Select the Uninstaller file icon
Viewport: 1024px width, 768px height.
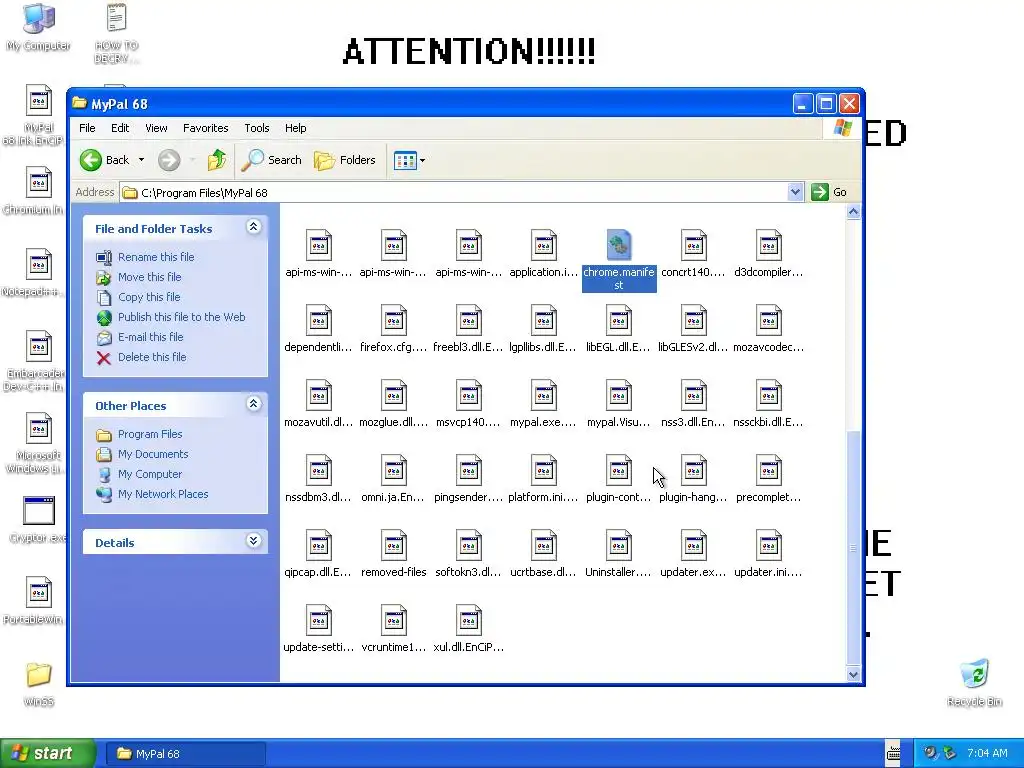pos(618,545)
